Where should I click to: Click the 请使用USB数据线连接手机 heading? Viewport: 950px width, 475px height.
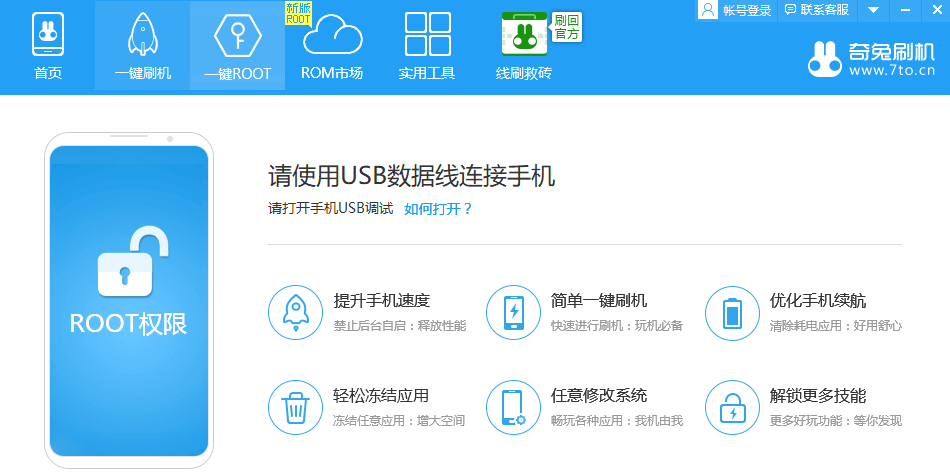(411, 177)
